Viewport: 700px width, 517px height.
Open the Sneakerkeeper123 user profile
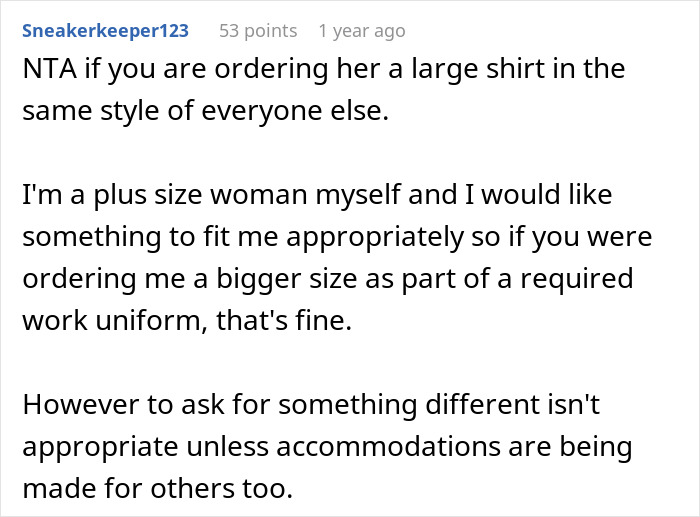click(x=105, y=30)
